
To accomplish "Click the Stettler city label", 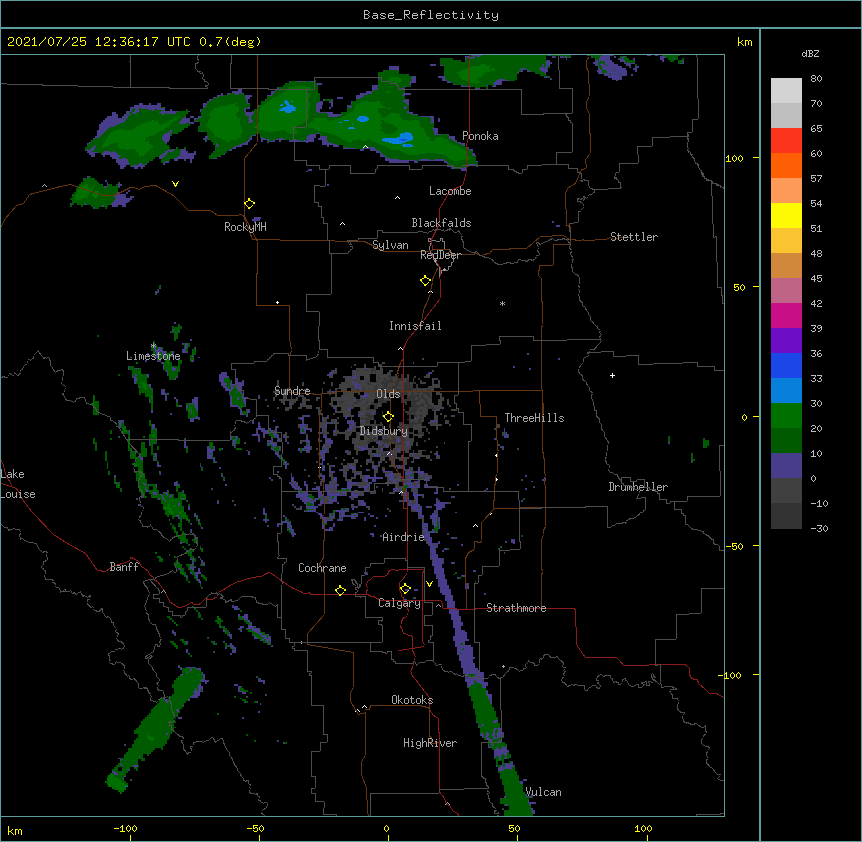I will tap(634, 237).
